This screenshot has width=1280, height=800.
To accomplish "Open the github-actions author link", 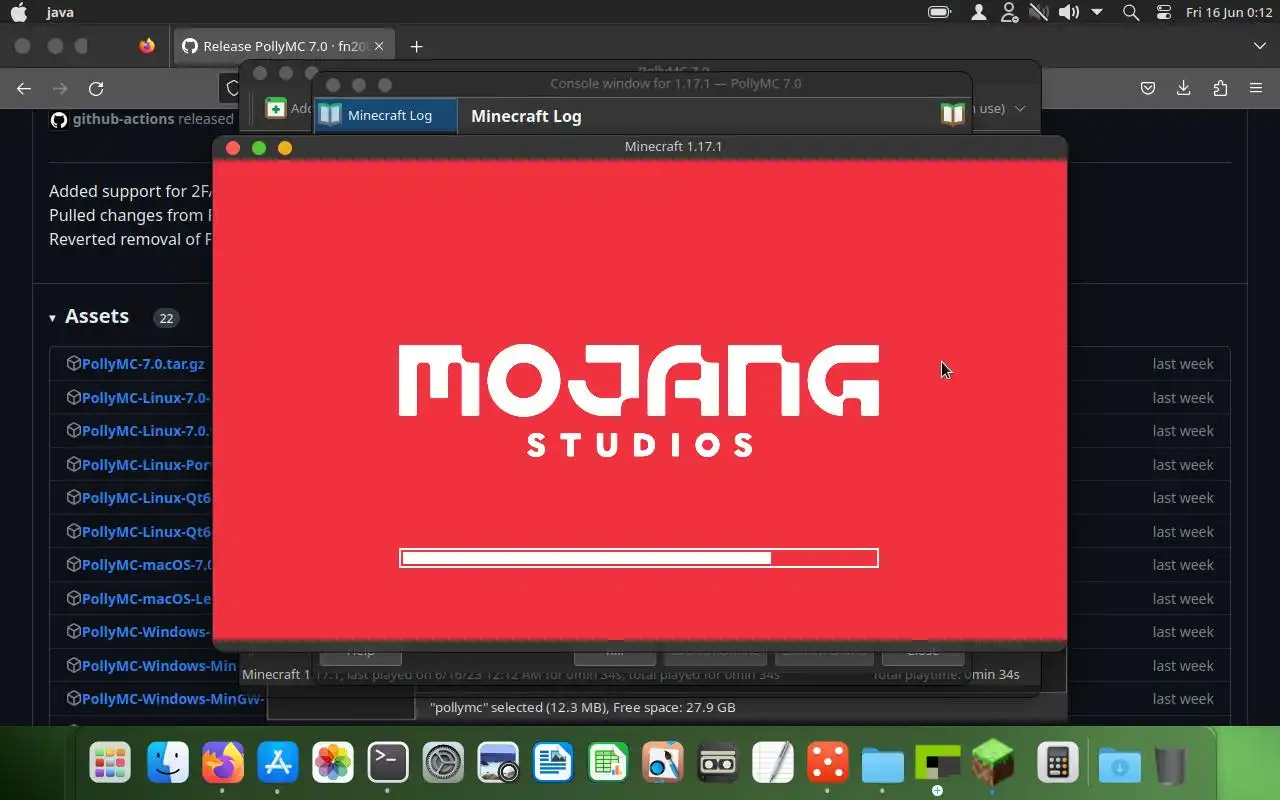I will point(123,119).
